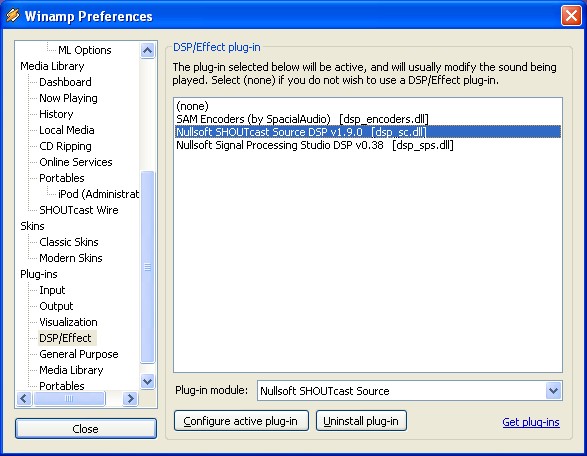Select General Purpose plug-ins page
587x456 pixels.
[79, 354]
